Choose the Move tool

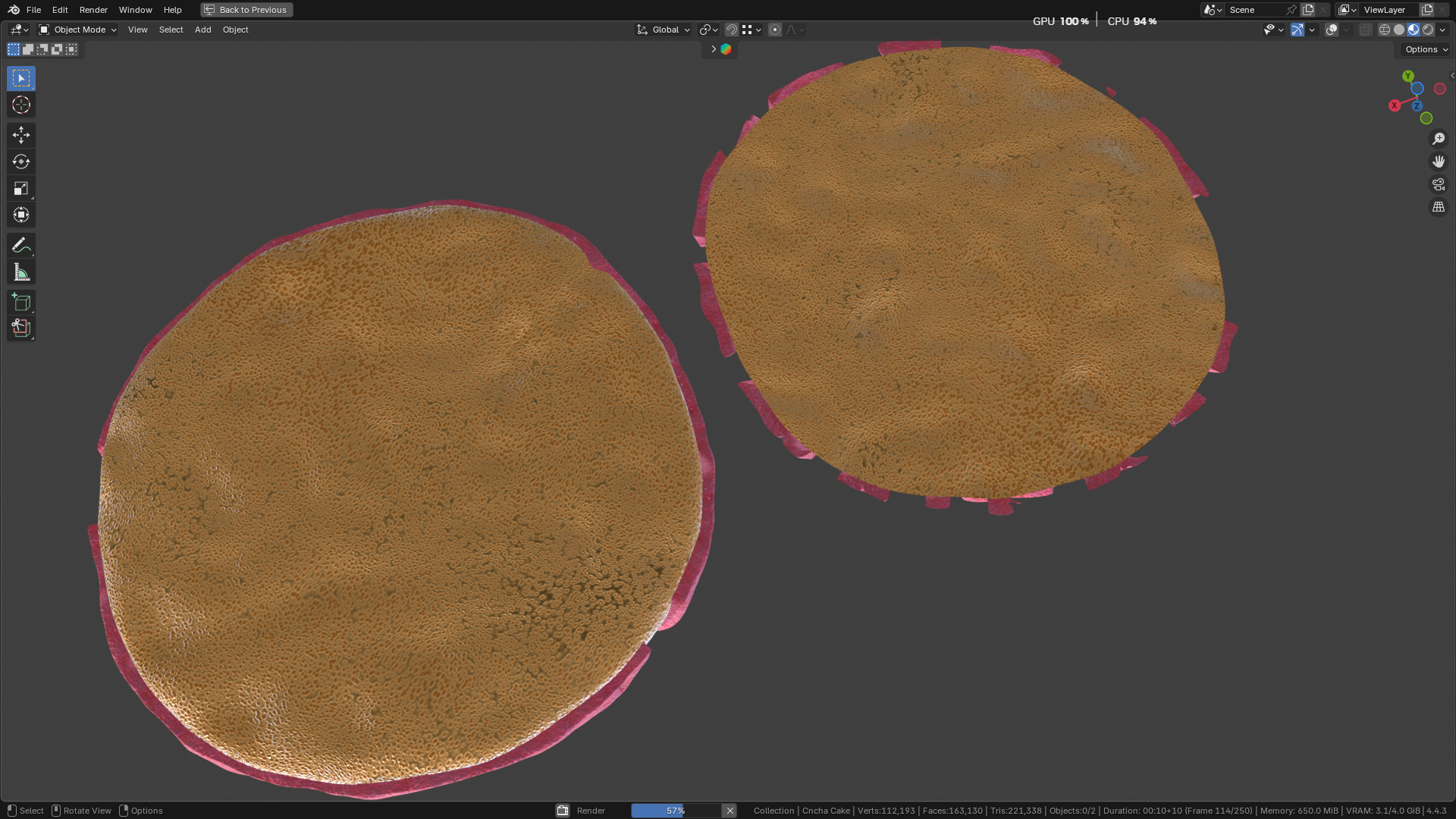pos(21,135)
